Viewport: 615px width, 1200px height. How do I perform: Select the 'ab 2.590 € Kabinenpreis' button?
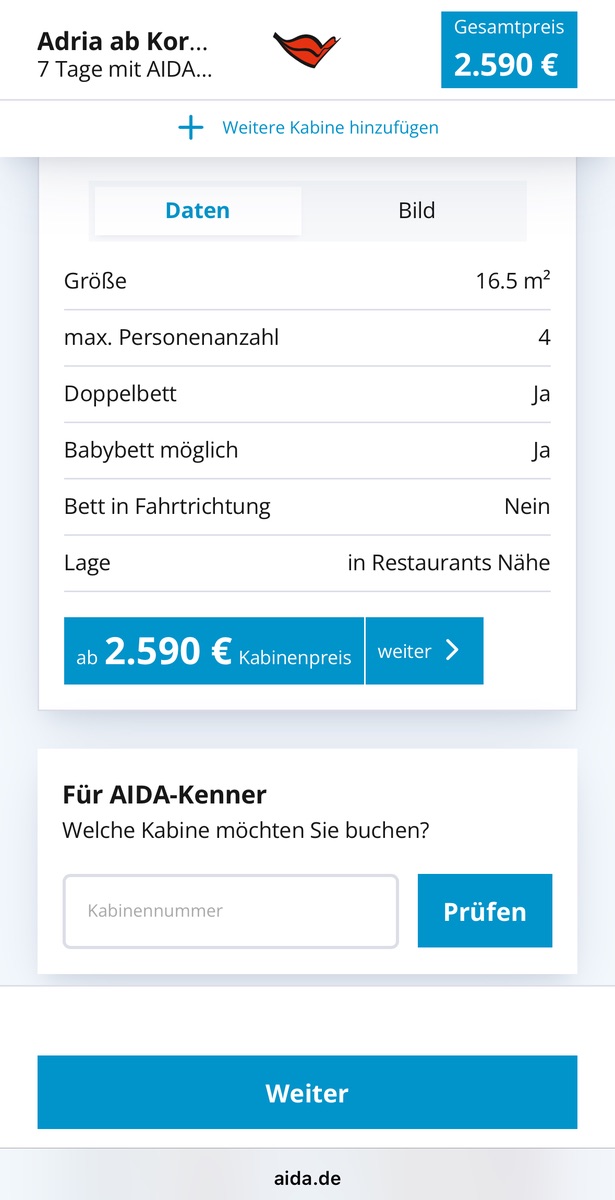click(214, 652)
